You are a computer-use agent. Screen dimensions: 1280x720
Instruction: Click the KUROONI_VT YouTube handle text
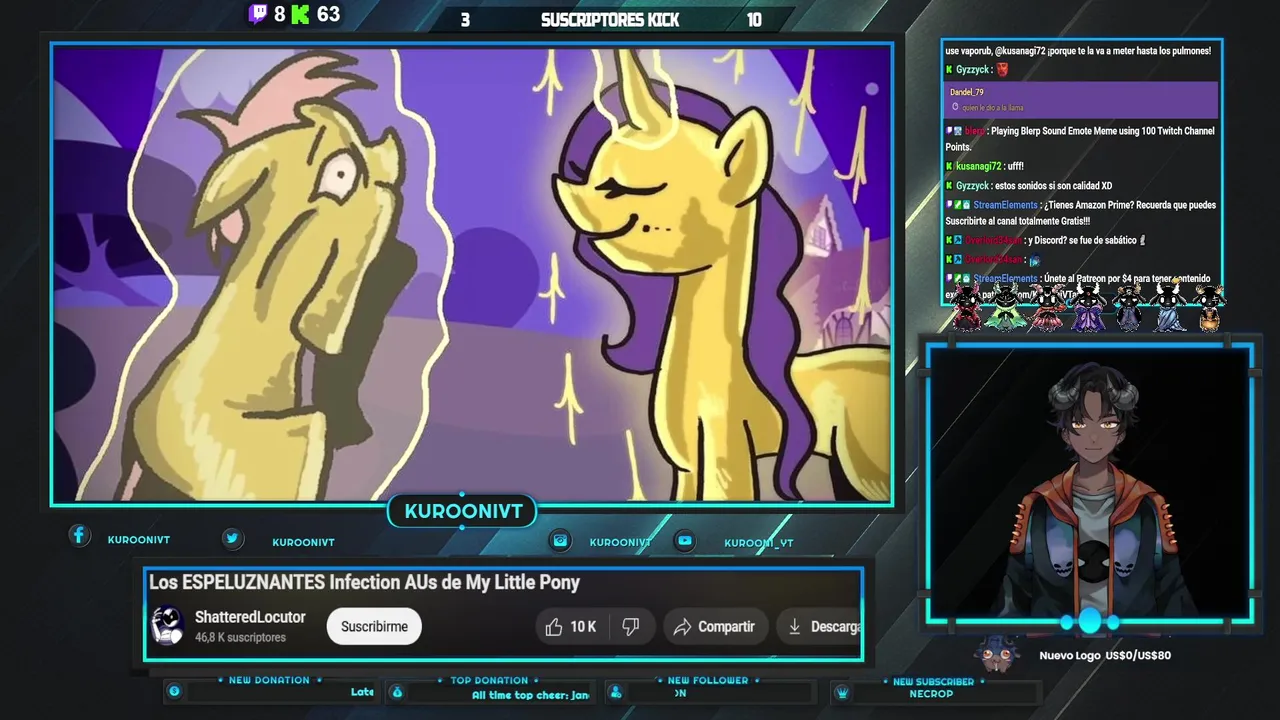758,543
